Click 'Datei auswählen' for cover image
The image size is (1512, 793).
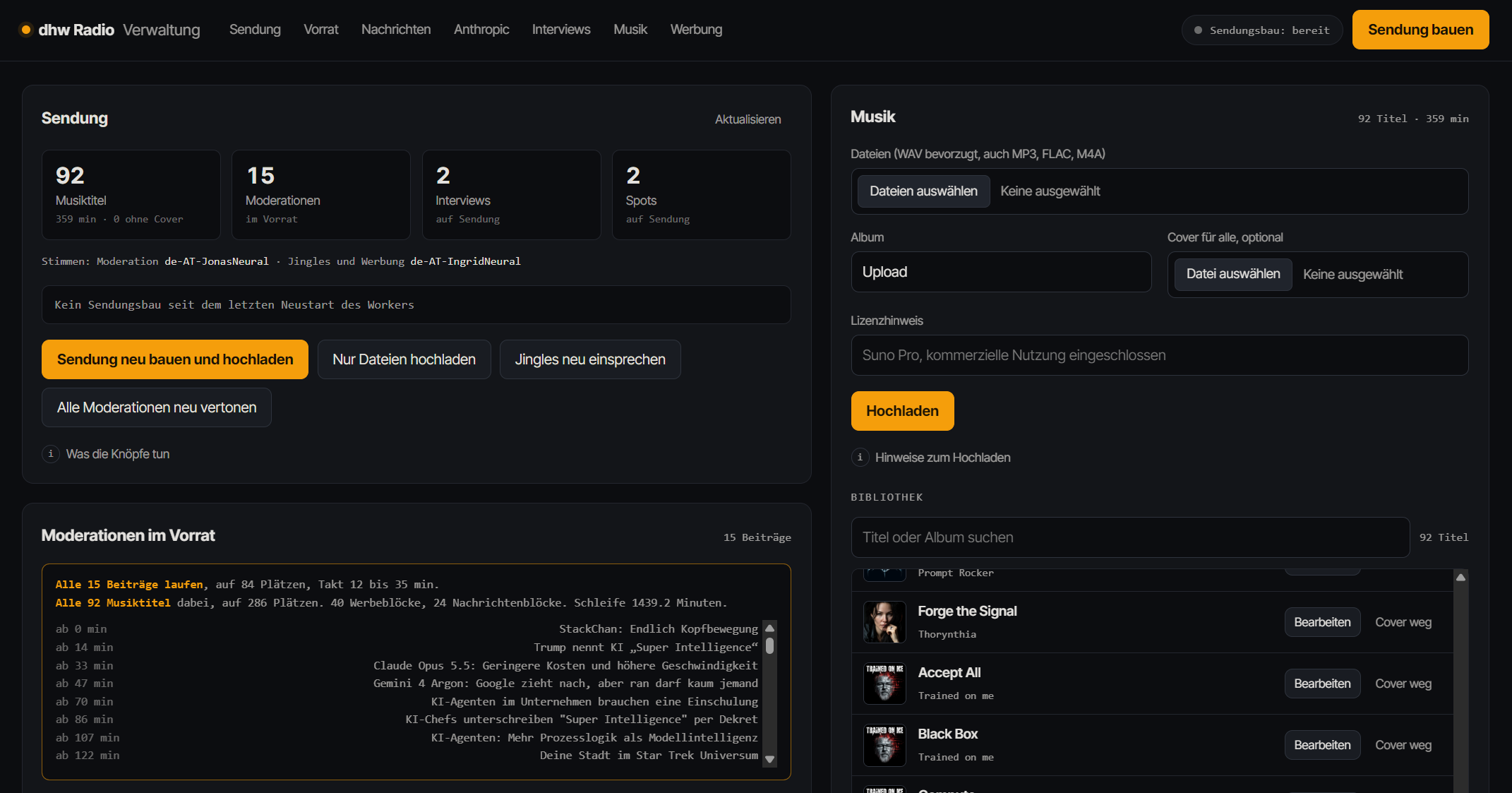pos(1232,274)
